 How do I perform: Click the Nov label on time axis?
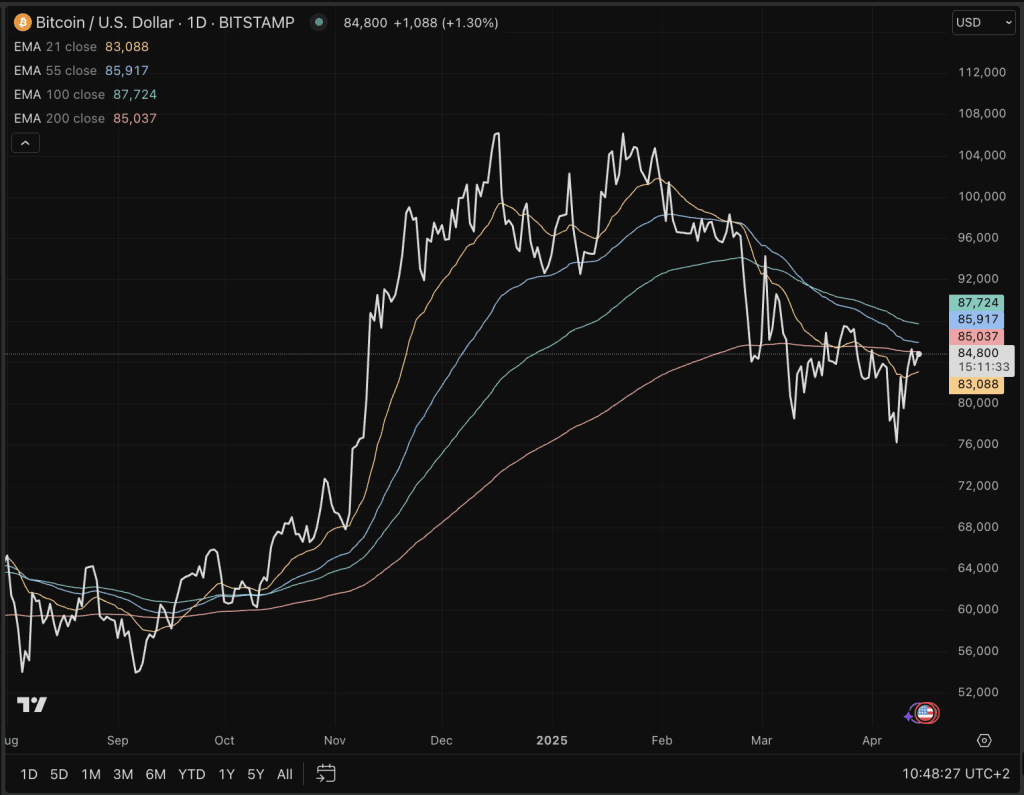coord(334,740)
